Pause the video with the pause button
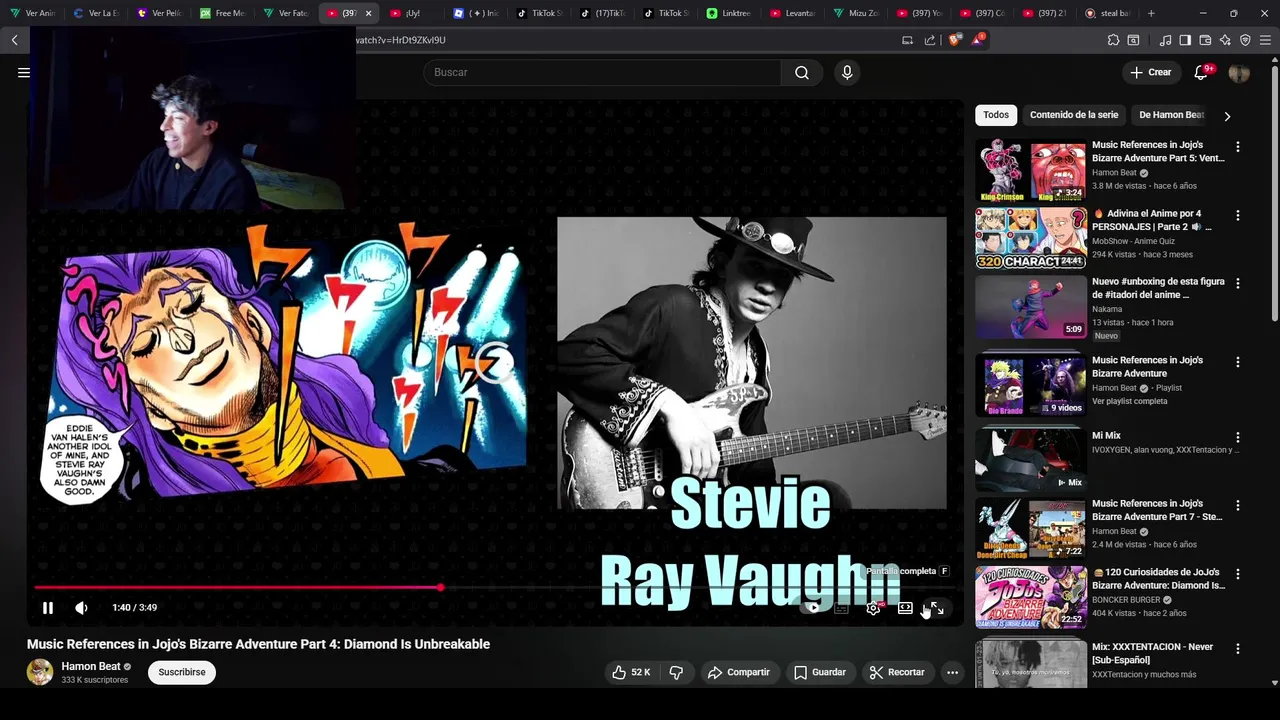The image size is (1280, 720). (47, 608)
